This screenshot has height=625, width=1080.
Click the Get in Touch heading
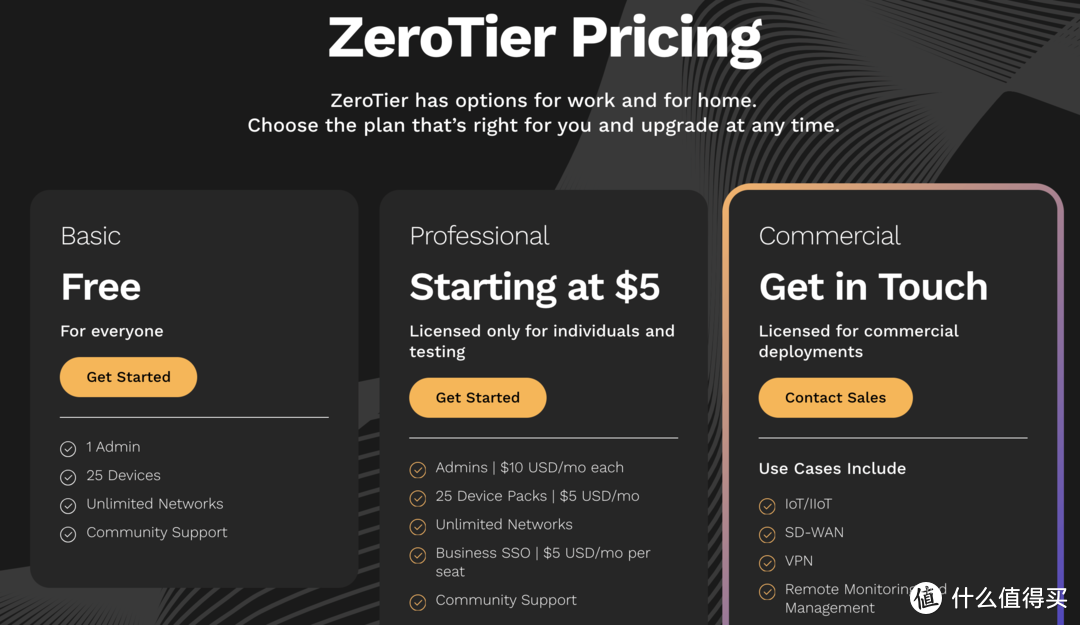coord(873,287)
